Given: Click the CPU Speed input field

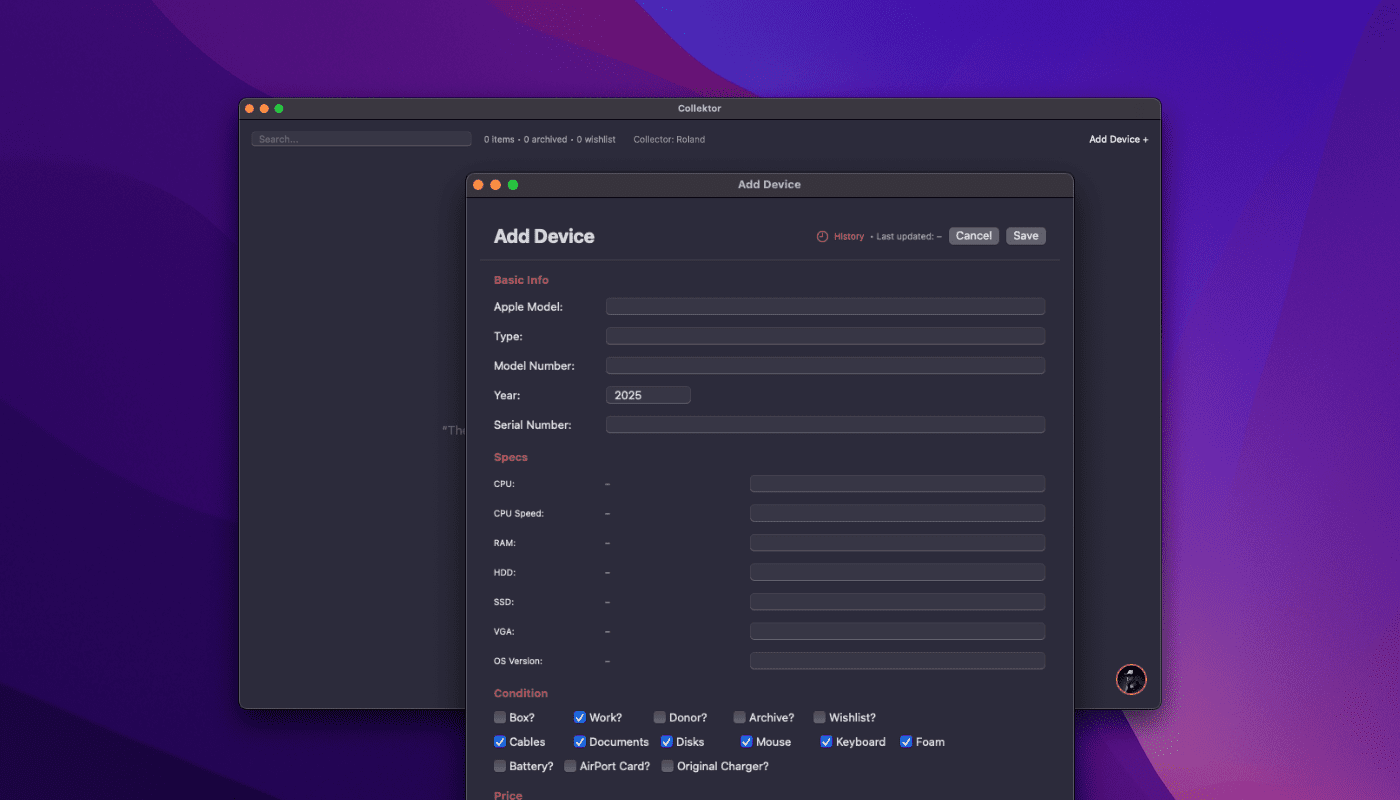Looking at the screenshot, I should coord(897,513).
